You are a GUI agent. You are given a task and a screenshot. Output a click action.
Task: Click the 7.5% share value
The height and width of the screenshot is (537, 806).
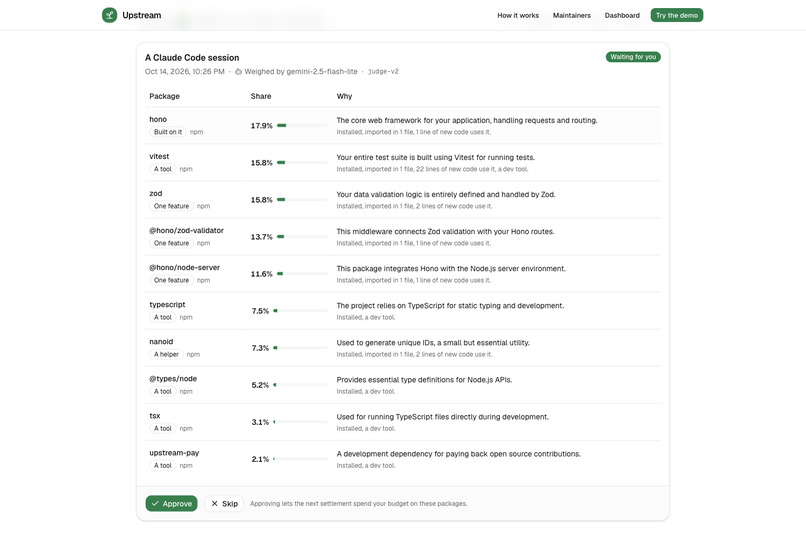pyautogui.click(x=260, y=311)
